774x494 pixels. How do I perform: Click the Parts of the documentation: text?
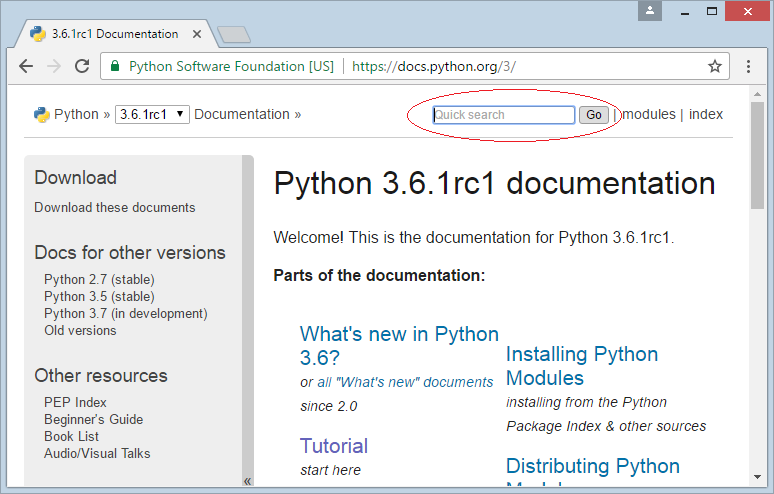(x=379, y=275)
